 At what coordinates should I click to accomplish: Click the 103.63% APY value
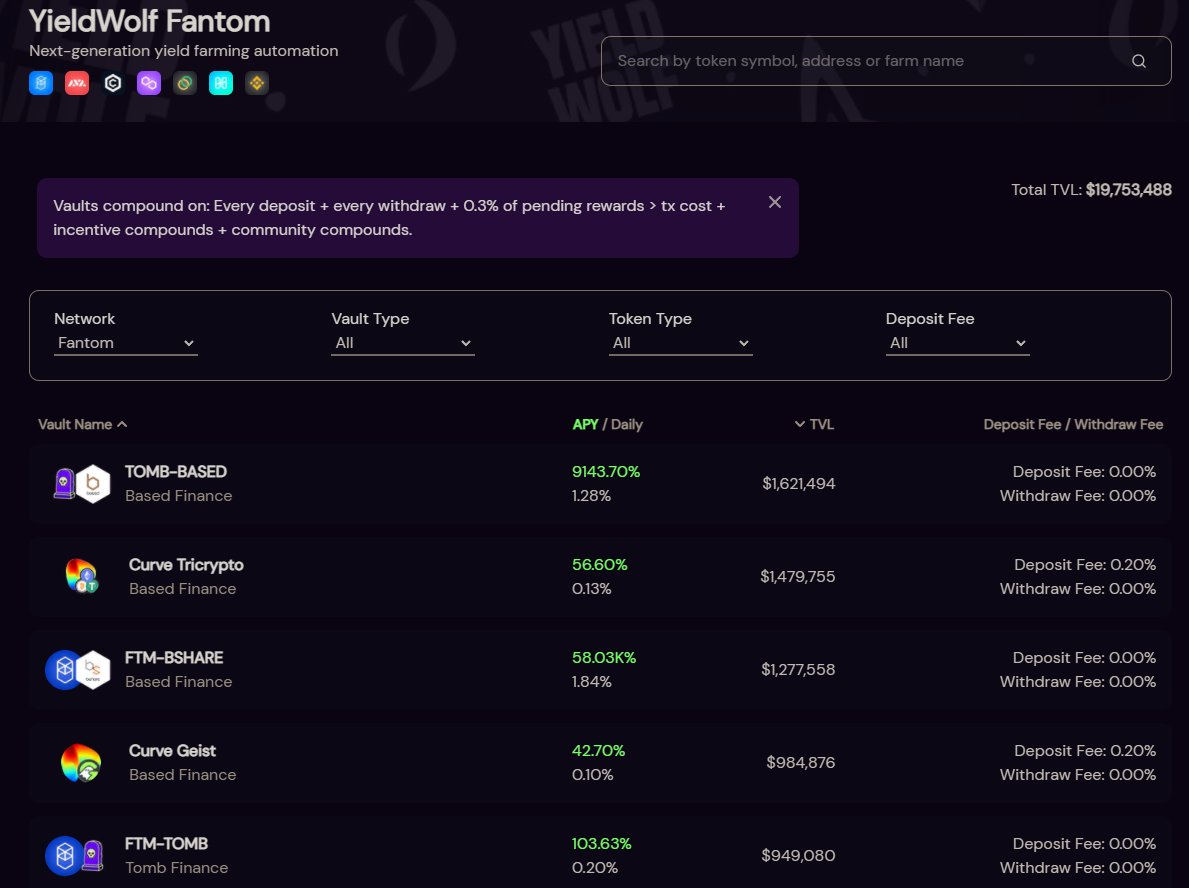point(601,843)
